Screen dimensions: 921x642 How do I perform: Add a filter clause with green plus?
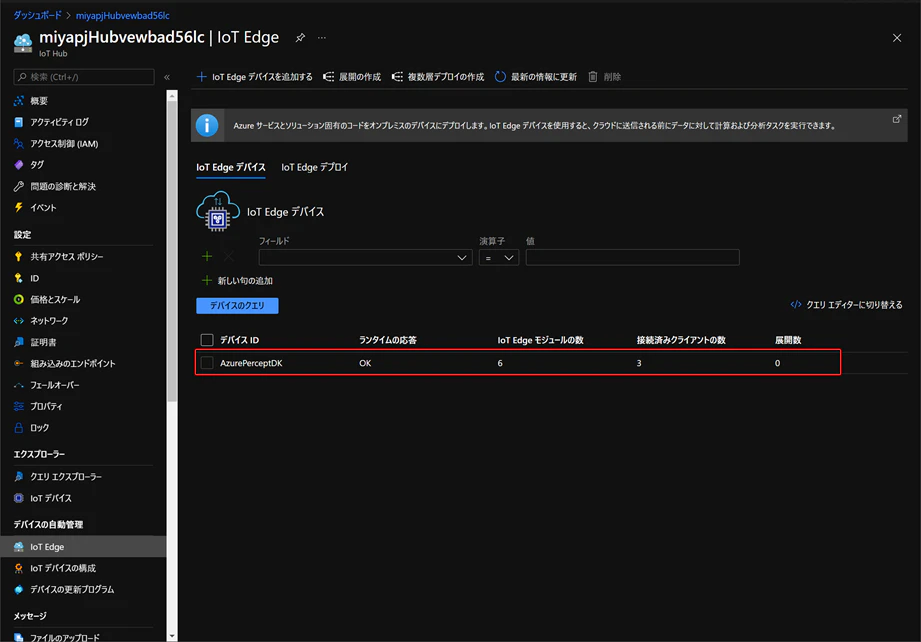pos(207,257)
